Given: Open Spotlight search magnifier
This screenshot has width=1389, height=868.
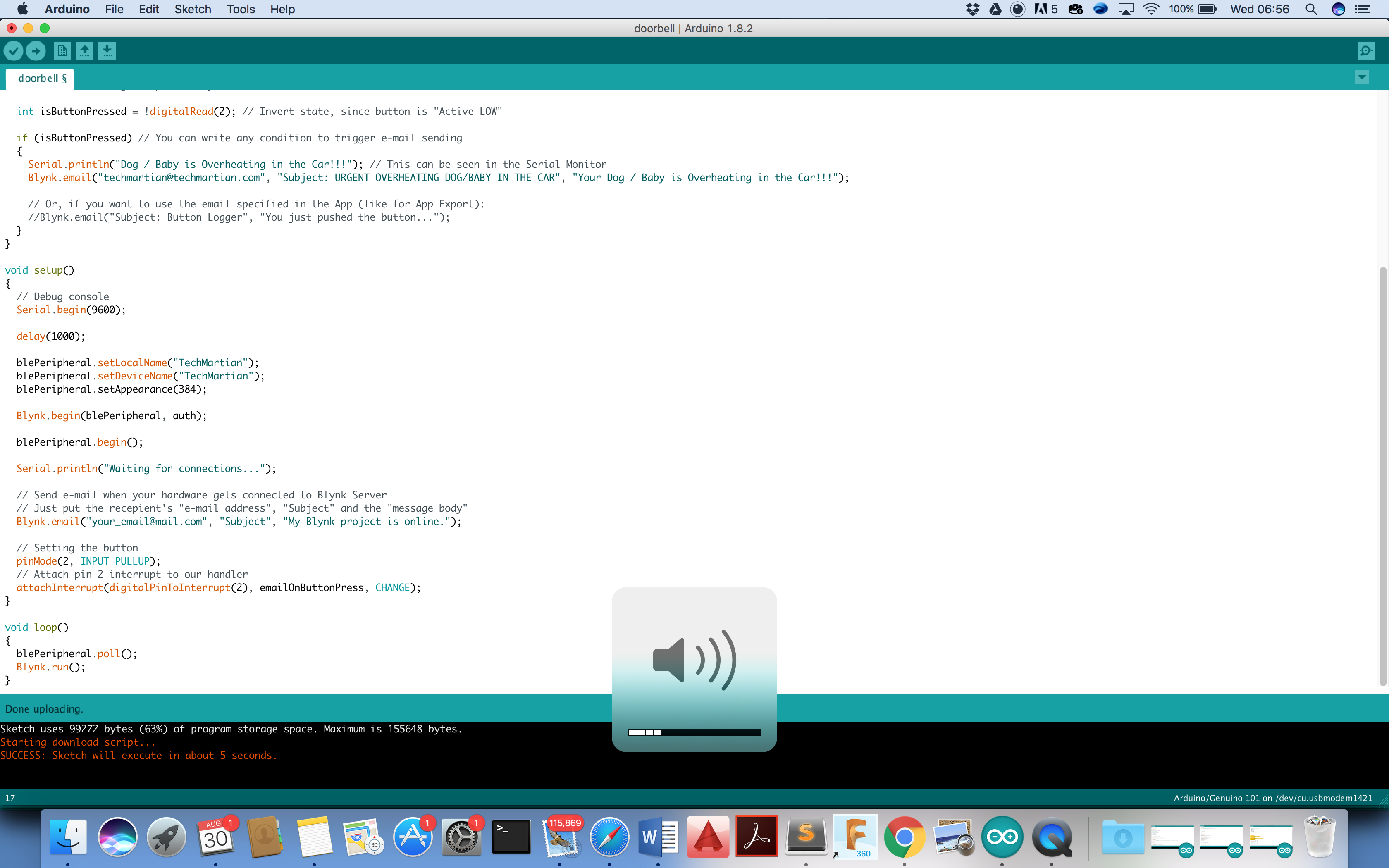Looking at the screenshot, I should tap(1311, 9).
